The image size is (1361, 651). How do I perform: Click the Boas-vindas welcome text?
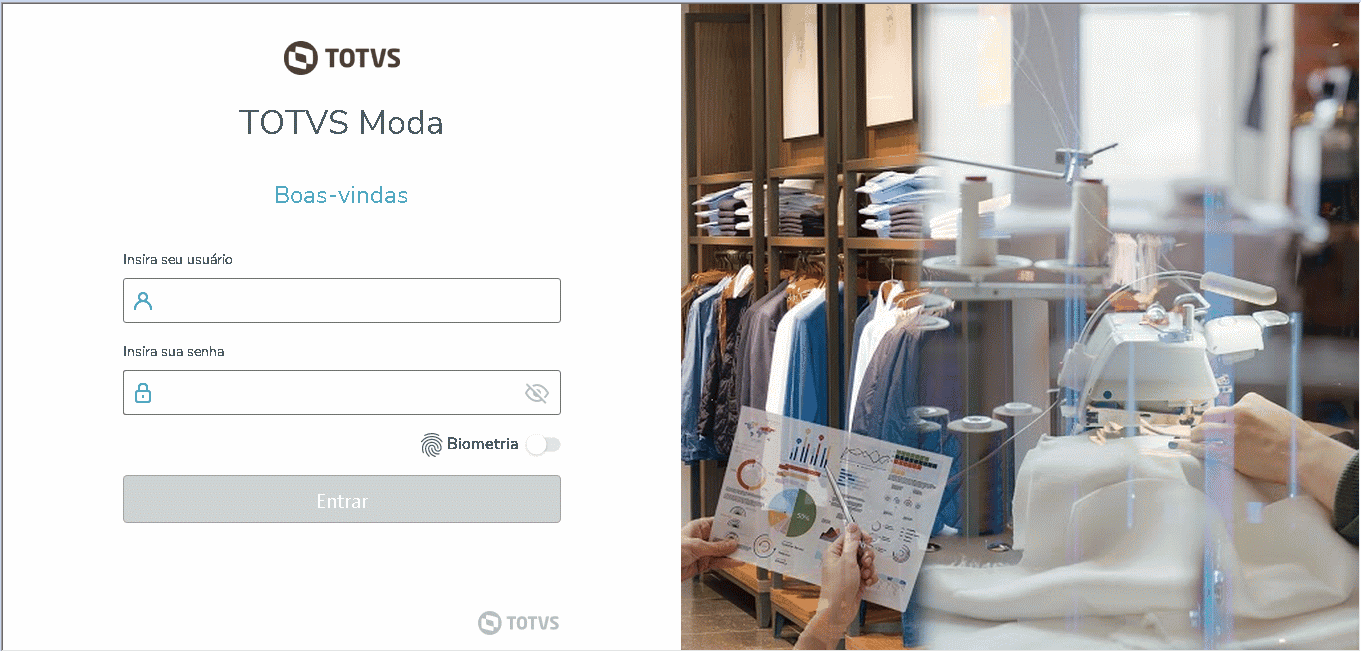point(341,194)
